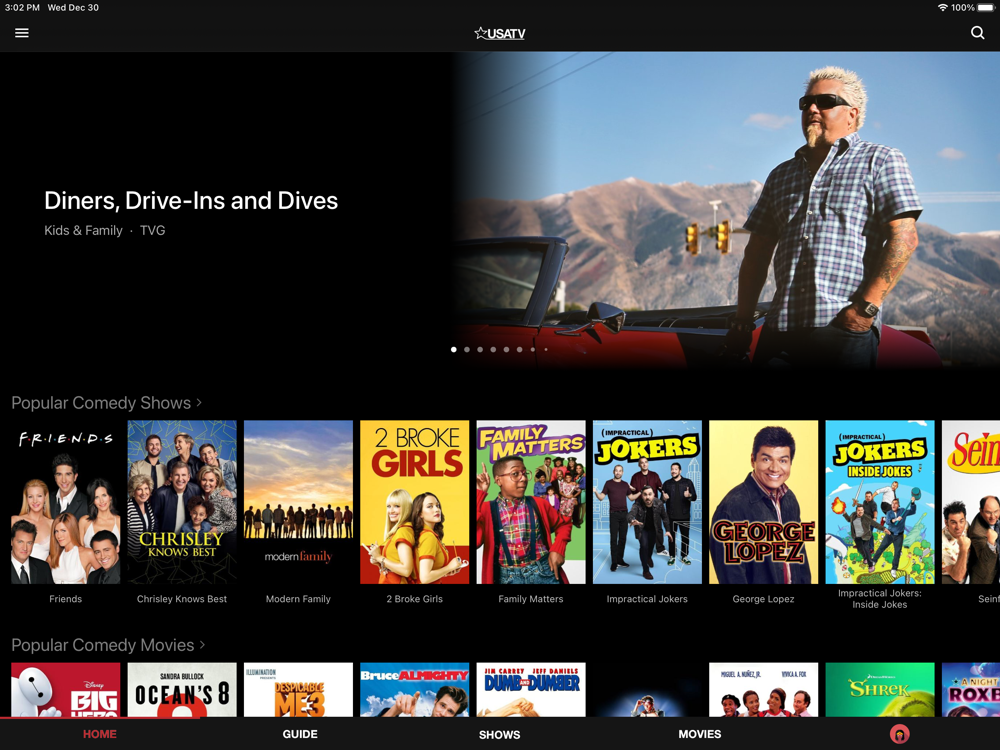Tap the USATV logo
The width and height of the screenshot is (1000, 750).
coord(500,33)
